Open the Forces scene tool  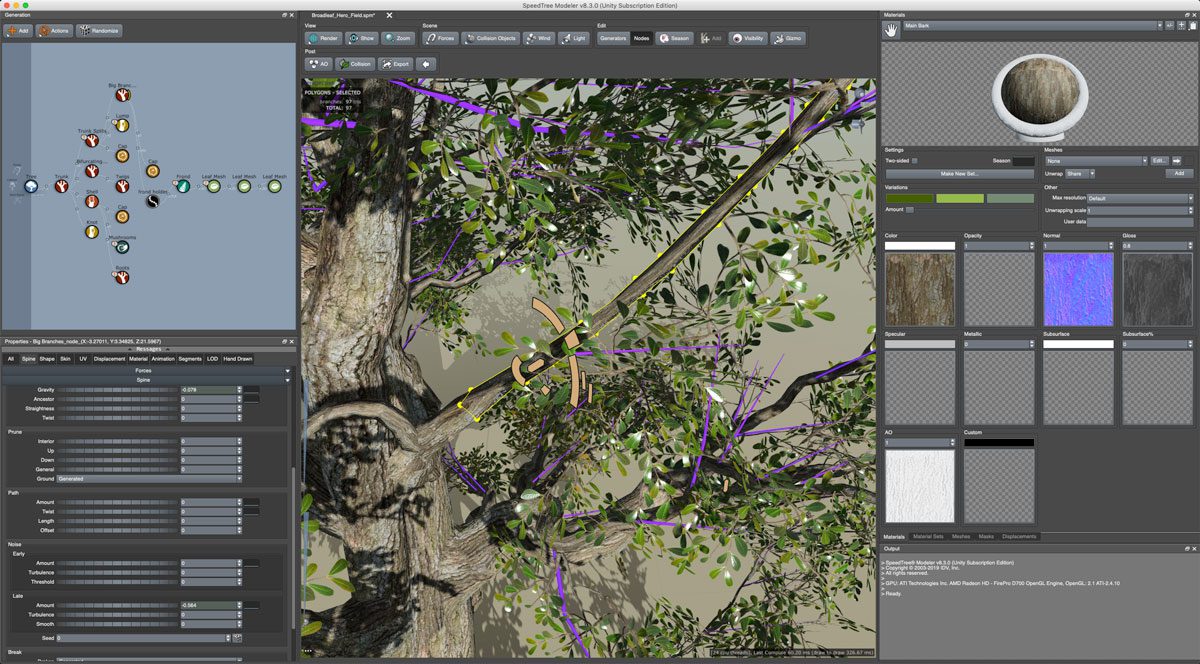tap(440, 38)
